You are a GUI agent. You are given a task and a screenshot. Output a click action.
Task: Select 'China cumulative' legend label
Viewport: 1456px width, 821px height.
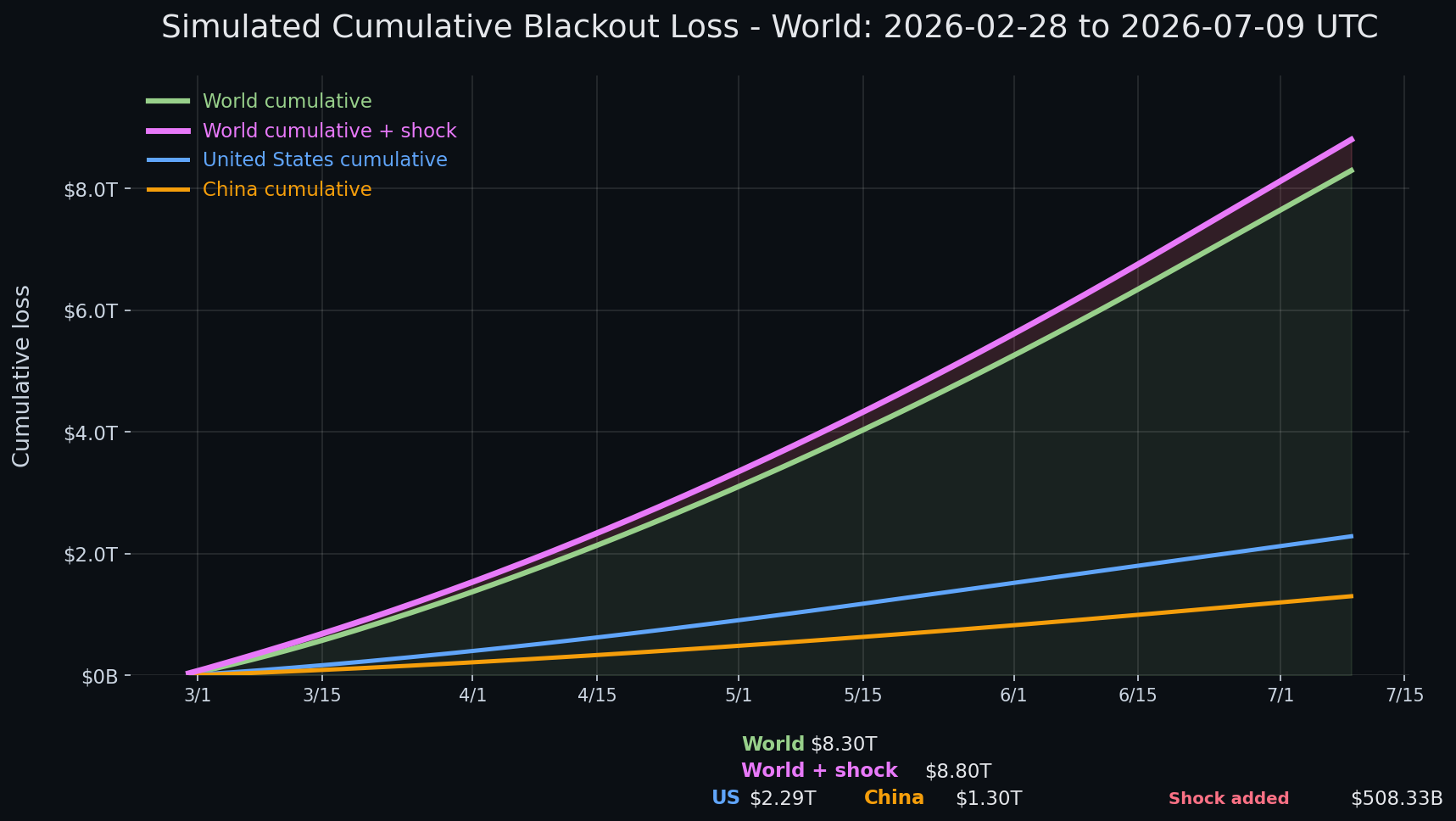click(287, 189)
